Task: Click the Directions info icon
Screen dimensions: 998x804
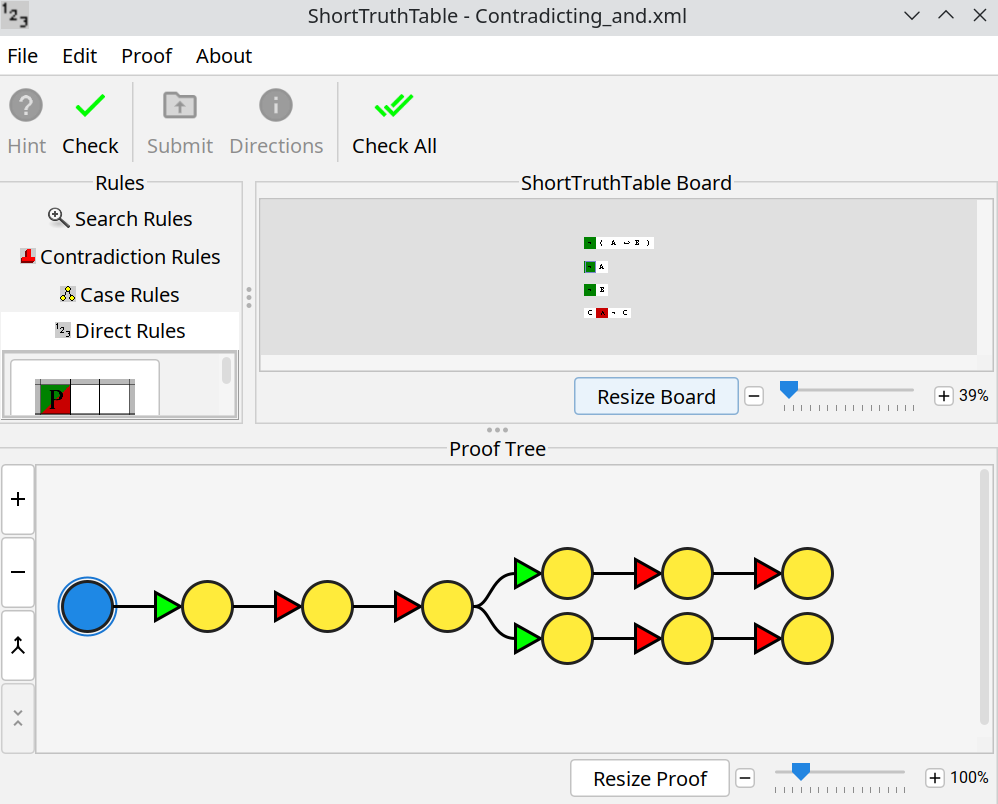Action: [x=276, y=104]
